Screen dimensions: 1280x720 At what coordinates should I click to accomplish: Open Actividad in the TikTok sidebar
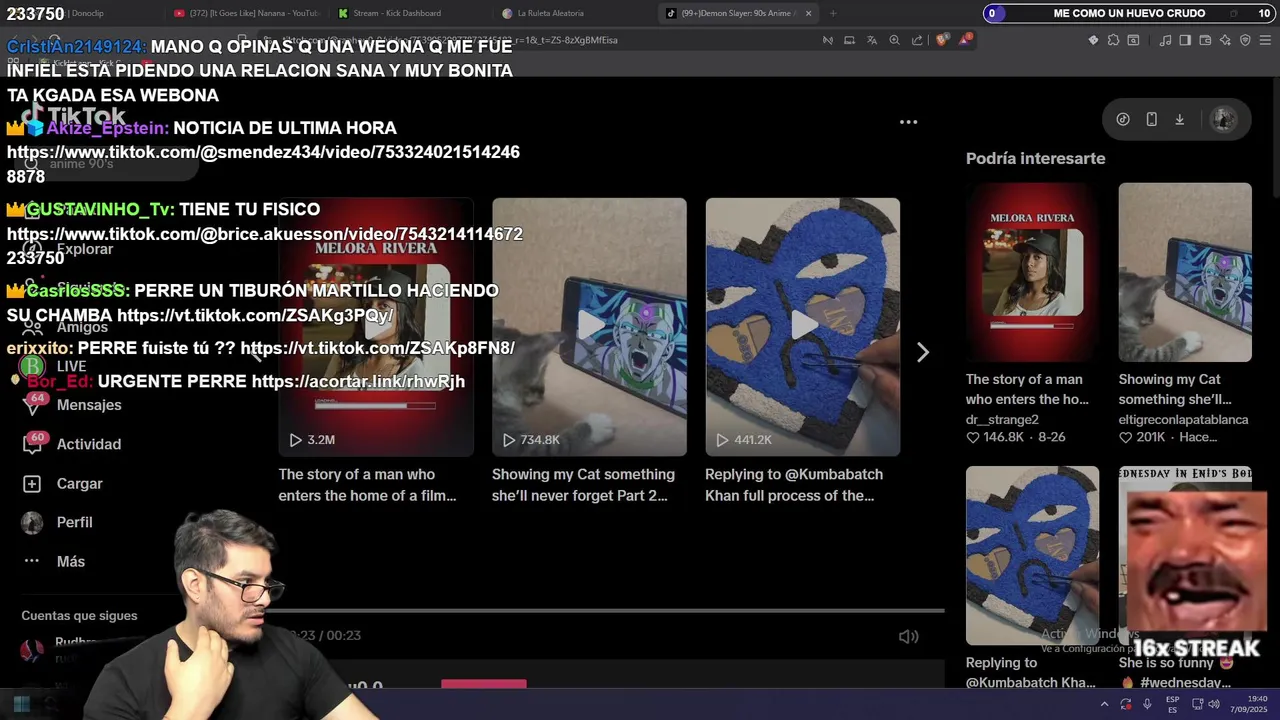tap(71, 444)
